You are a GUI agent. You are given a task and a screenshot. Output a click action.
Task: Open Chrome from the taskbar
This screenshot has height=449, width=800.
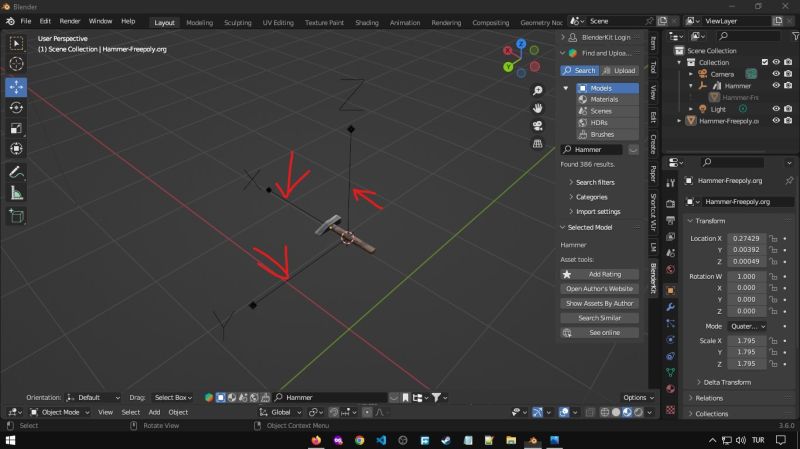360,440
